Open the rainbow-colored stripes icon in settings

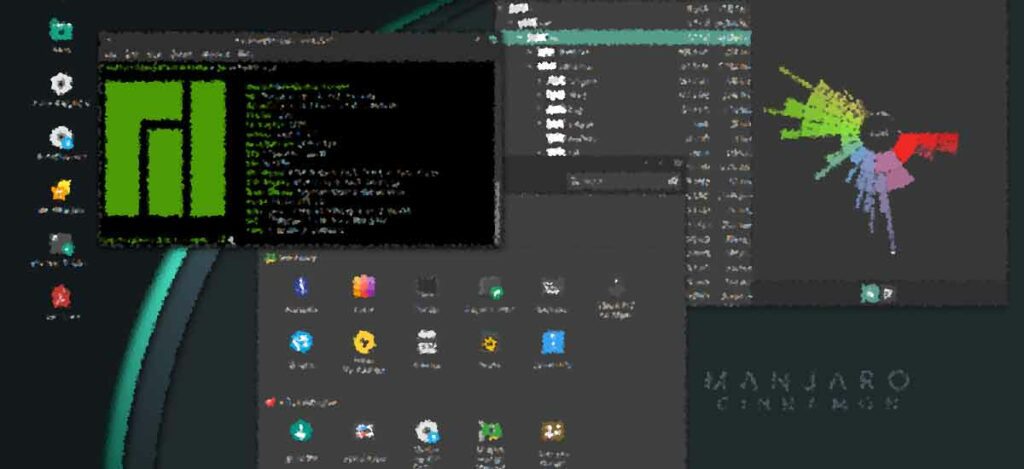coord(364,286)
